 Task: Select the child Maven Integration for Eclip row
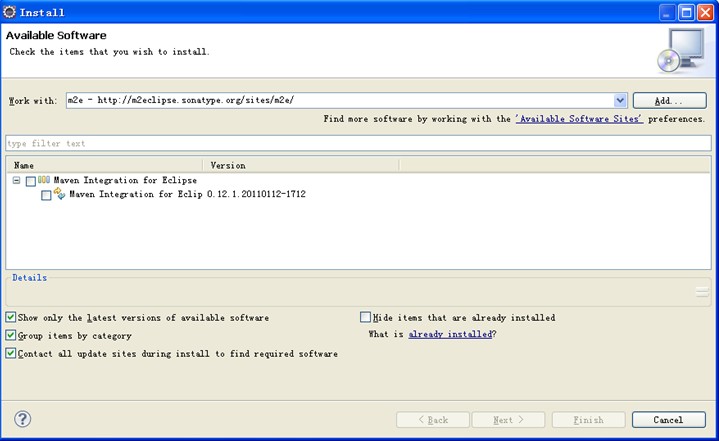(136, 194)
